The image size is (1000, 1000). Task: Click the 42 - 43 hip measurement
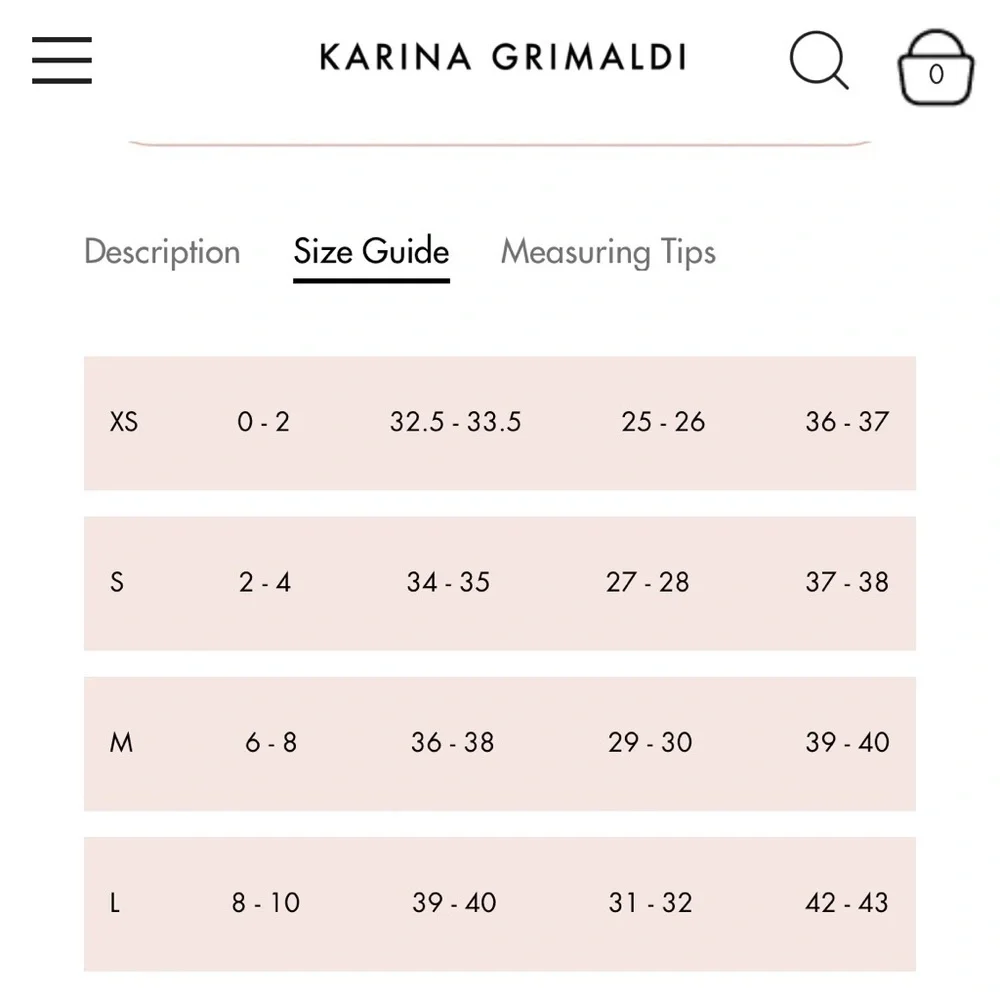[x=846, y=903]
